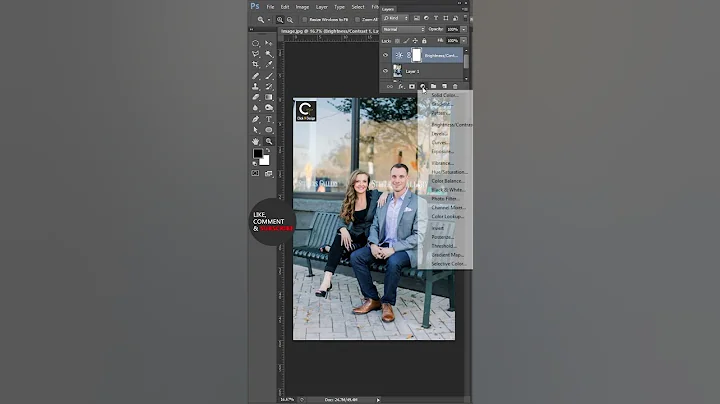Viewport: 720px width, 404px height.
Task: Select the Magic Wand tool
Action: [269, 54]
